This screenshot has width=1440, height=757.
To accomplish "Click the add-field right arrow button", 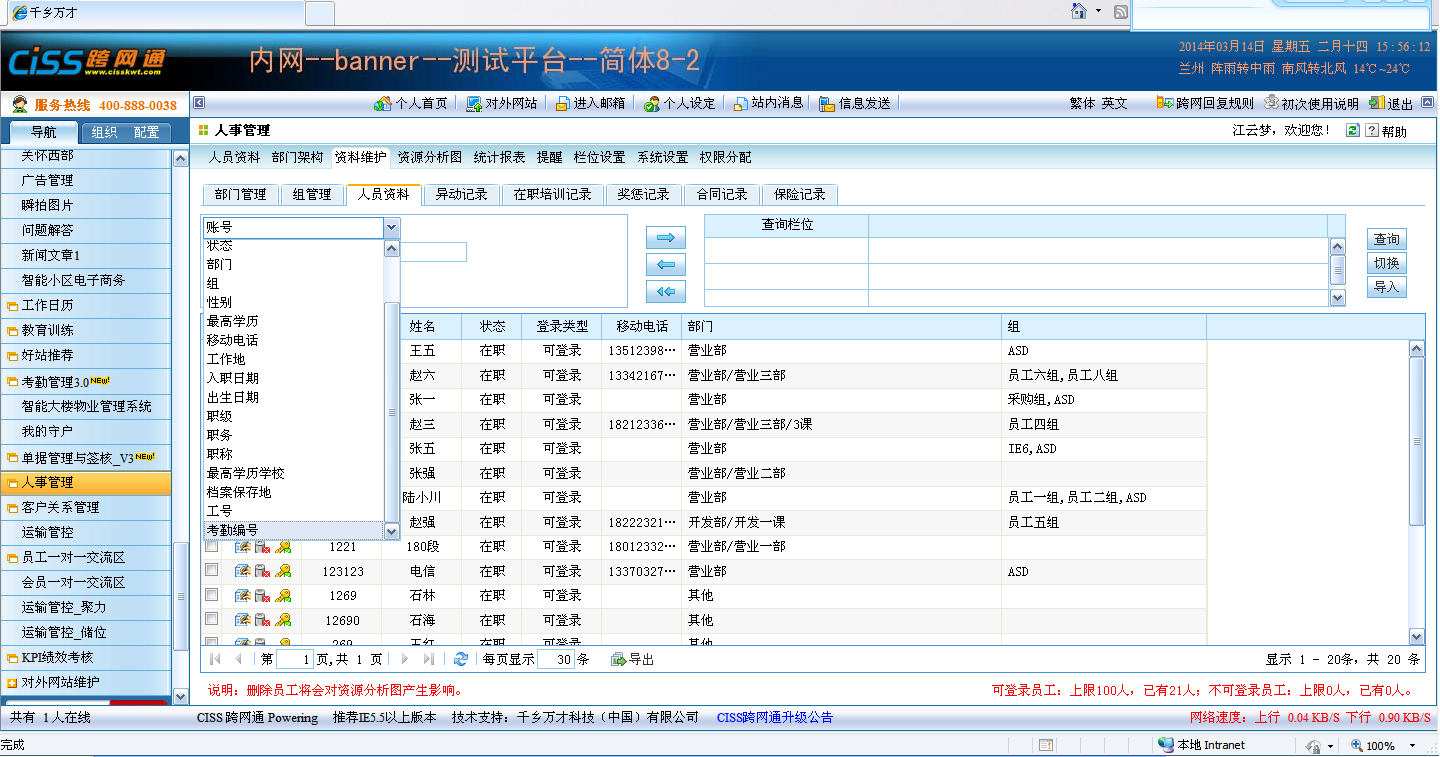I will [x=666, y=238].
